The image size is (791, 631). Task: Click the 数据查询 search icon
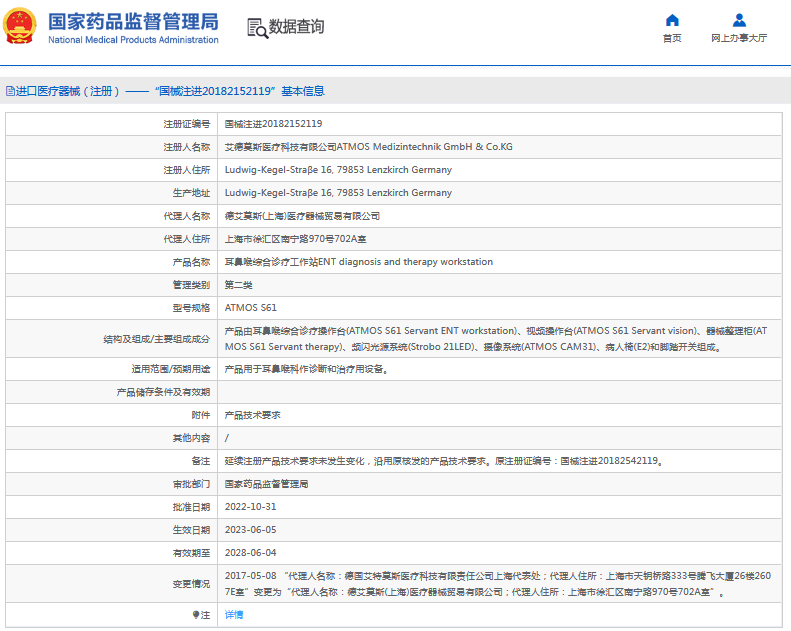click(257, 28)
